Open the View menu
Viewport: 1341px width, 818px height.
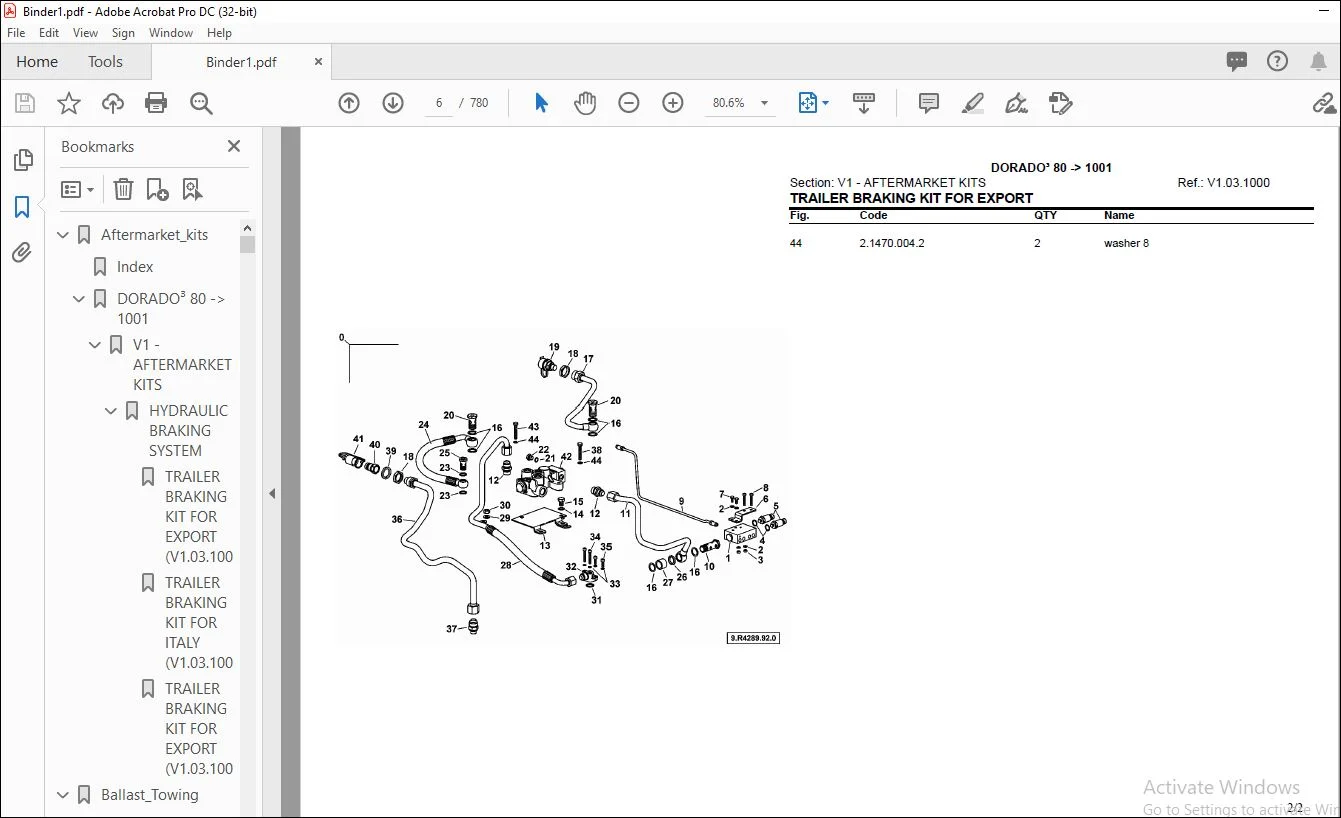click(x=85, y=33)
